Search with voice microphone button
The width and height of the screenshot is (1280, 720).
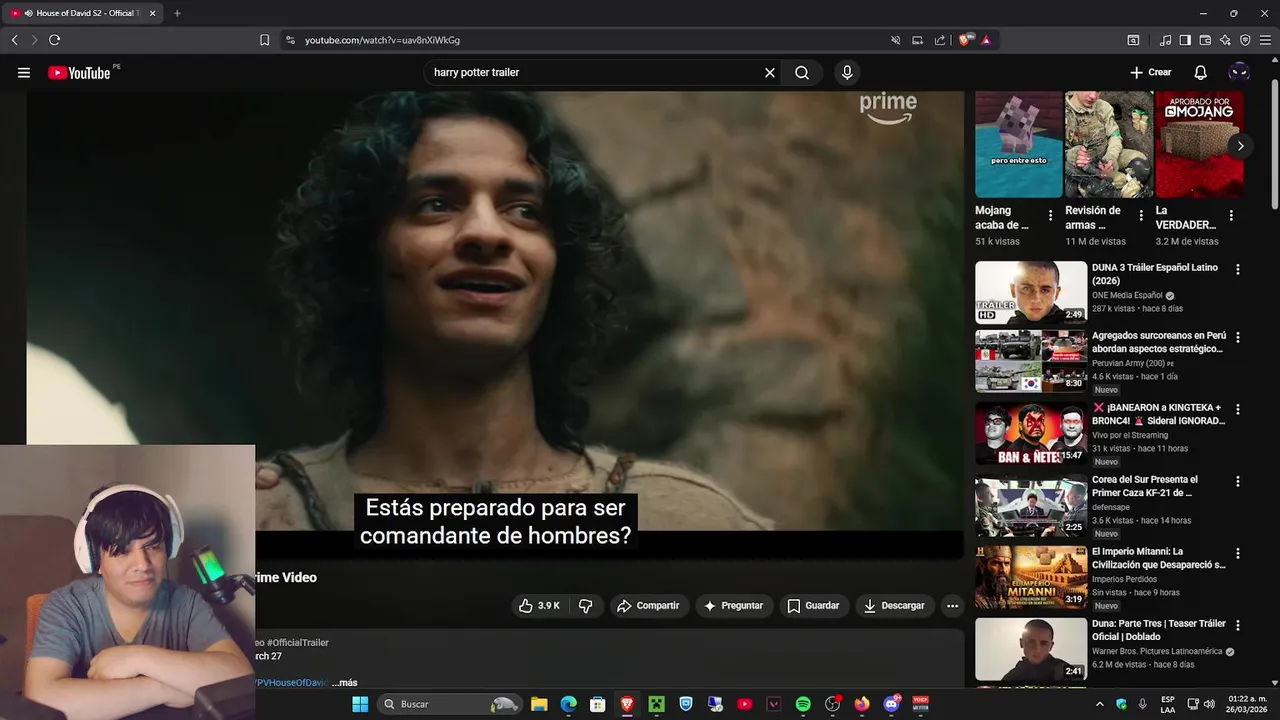point(847,72)
